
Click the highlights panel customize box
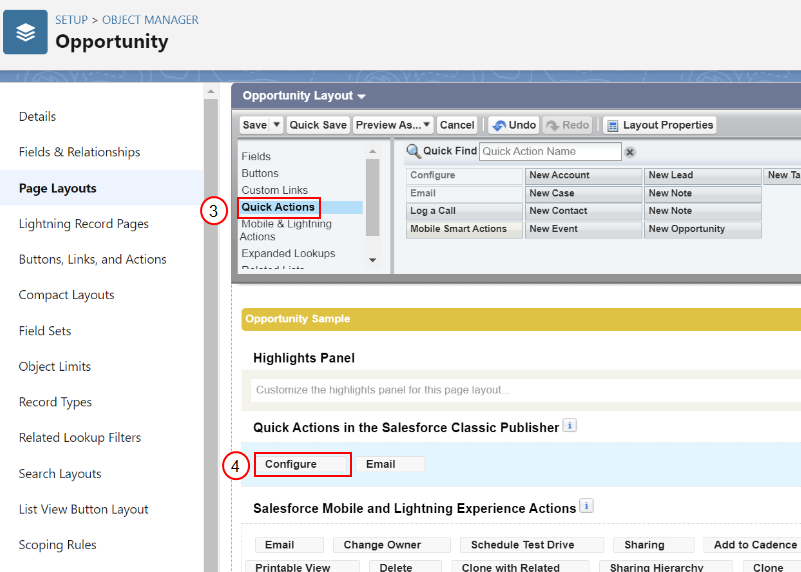tap(526, 390)
